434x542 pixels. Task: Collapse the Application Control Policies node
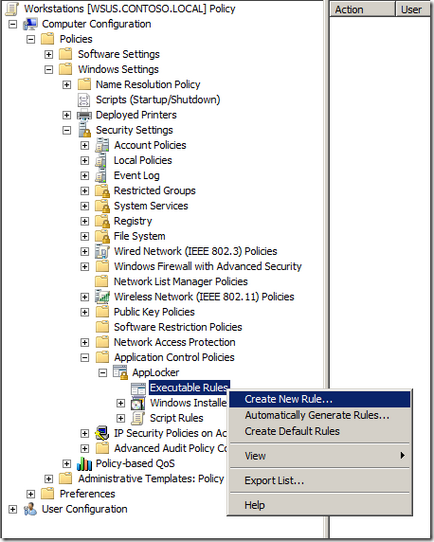point(85,357)
